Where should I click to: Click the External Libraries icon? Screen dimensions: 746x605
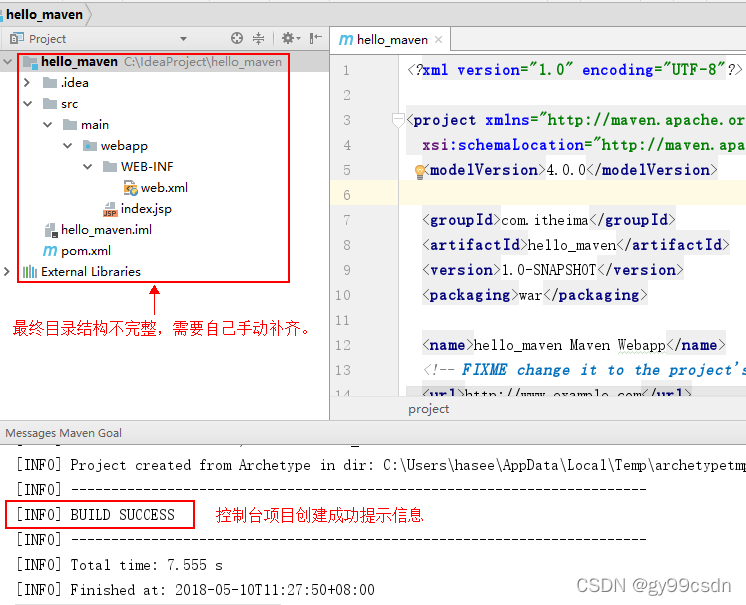(29, 272)
